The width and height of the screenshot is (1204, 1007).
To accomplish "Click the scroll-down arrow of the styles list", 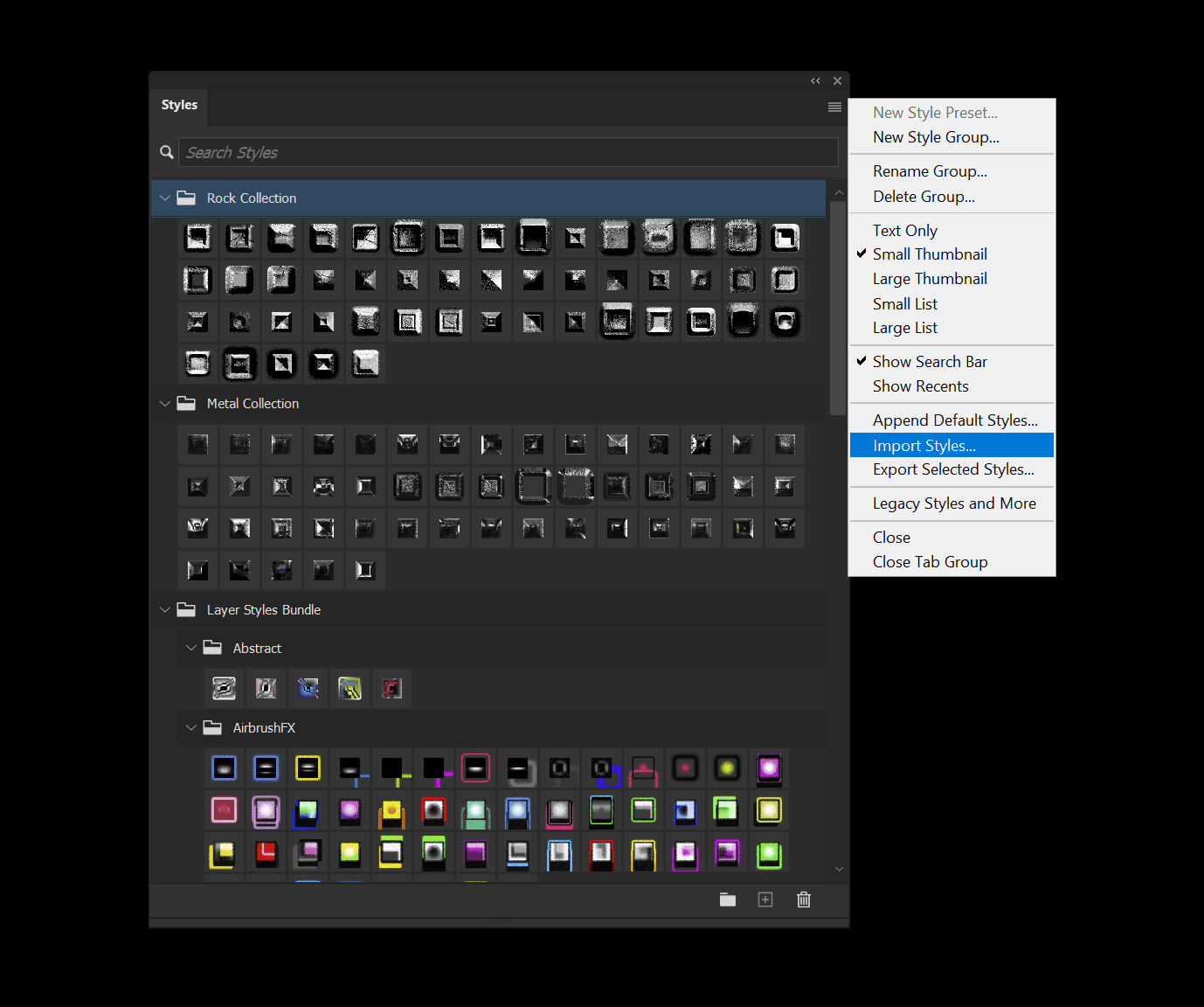I will pos(839,869).
